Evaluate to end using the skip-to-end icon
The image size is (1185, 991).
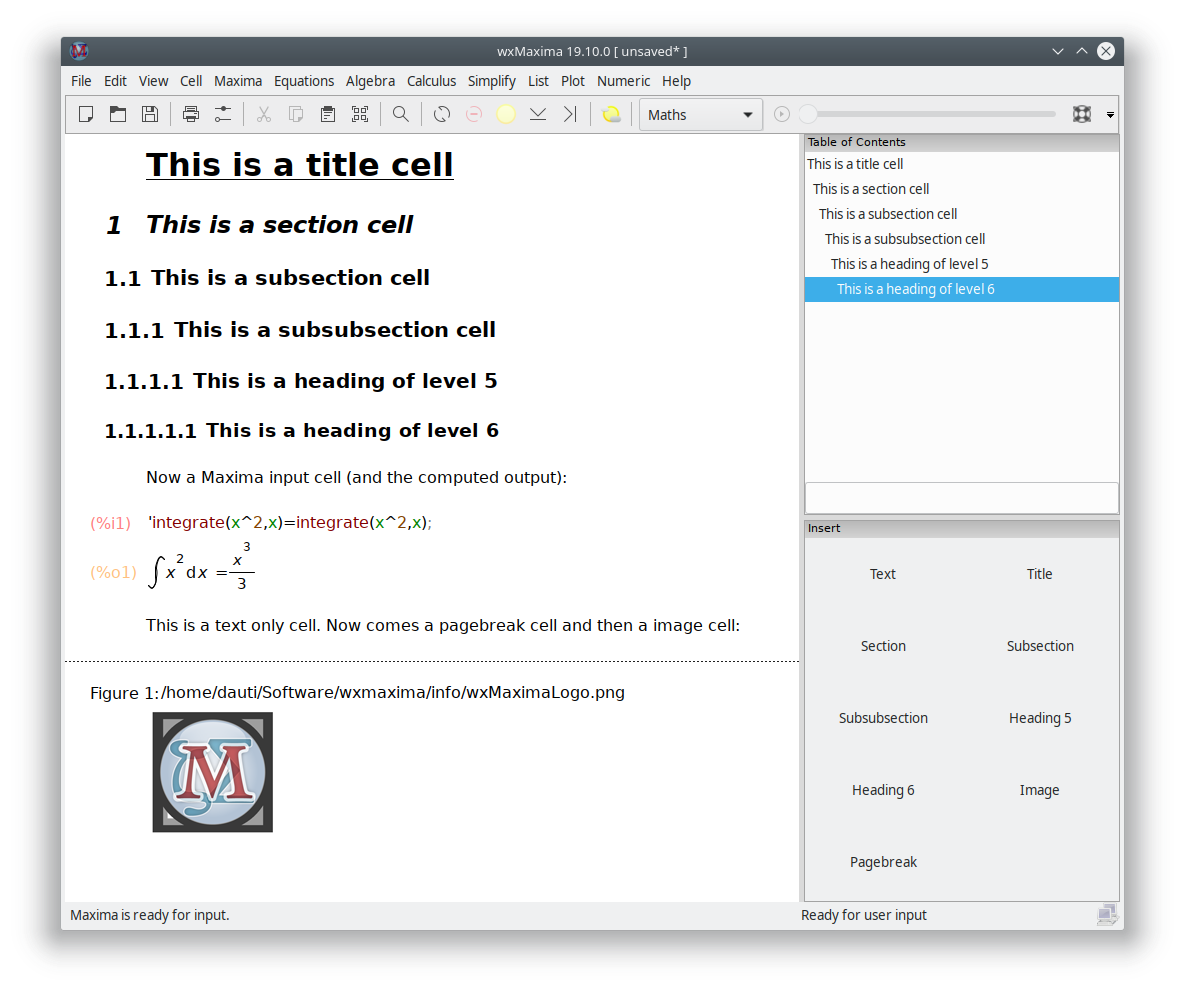570,114
